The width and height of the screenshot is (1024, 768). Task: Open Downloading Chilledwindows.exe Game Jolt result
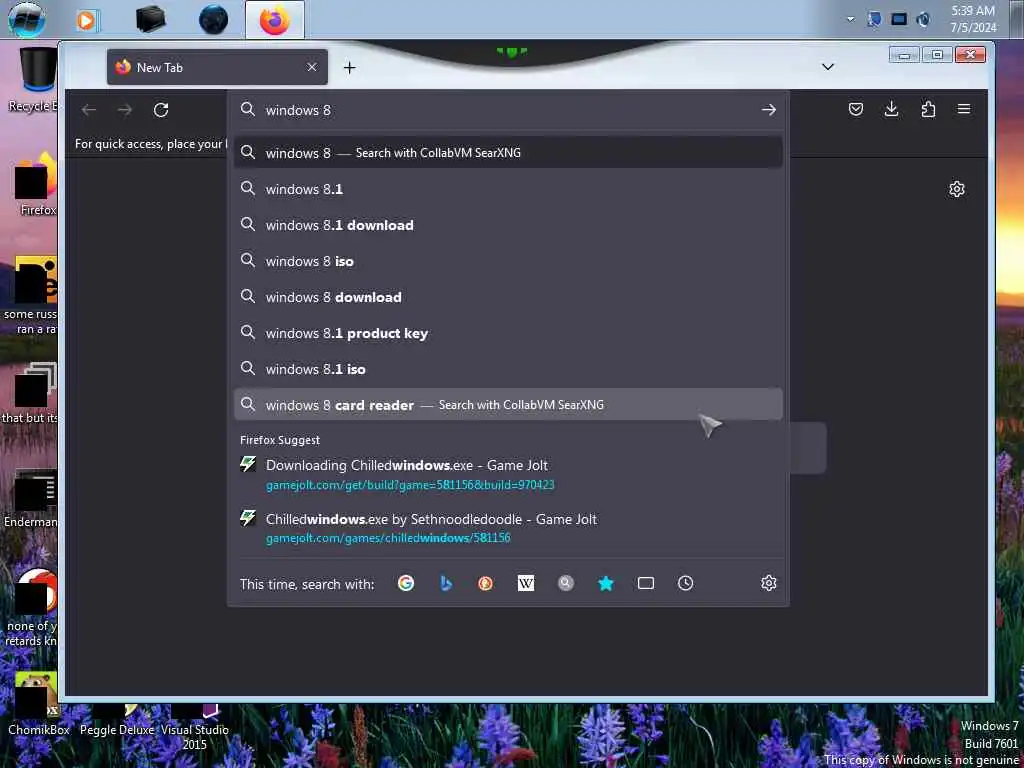coord(508,475)
